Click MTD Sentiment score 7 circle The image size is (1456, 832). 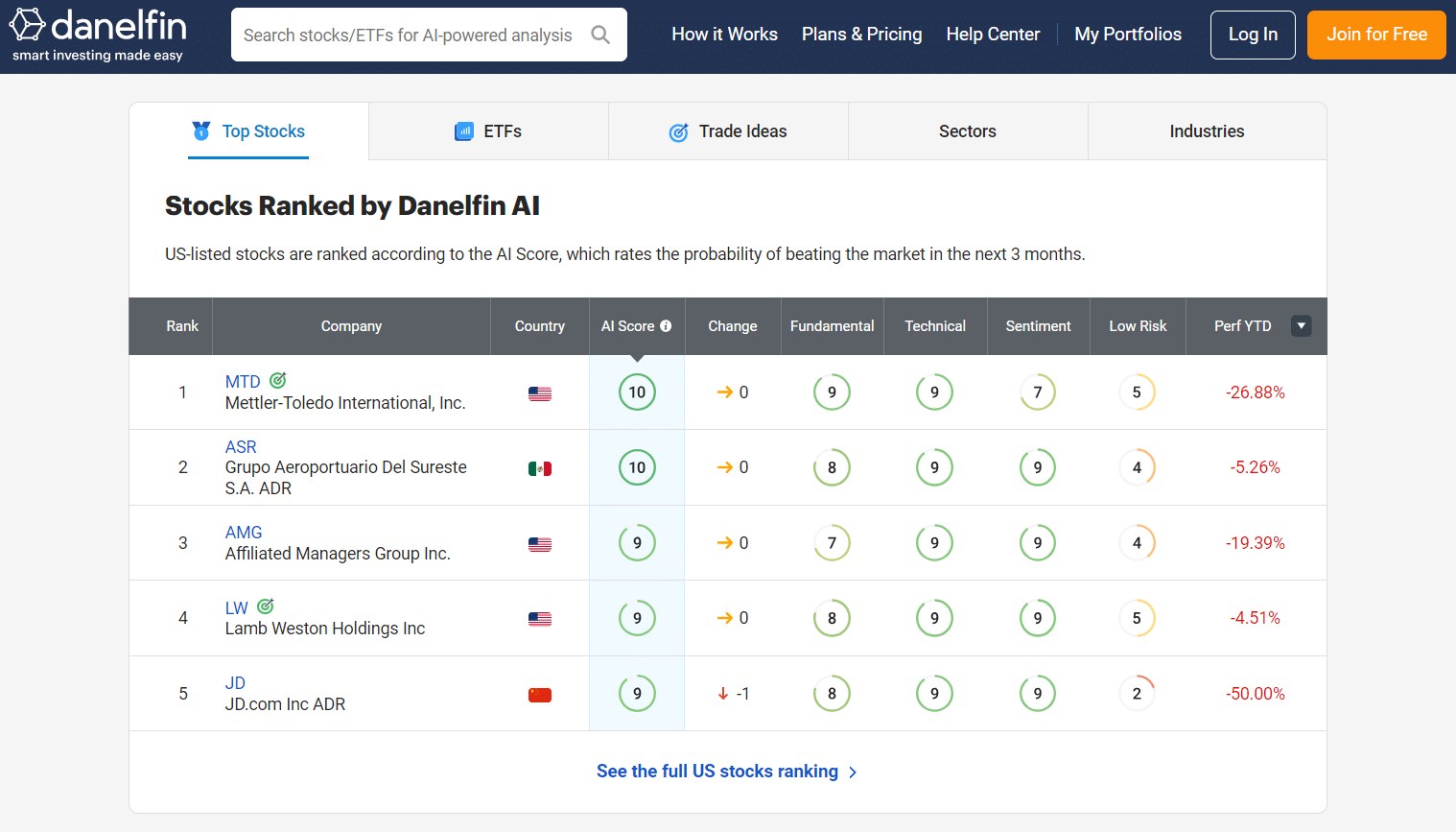coord(1038,392)
